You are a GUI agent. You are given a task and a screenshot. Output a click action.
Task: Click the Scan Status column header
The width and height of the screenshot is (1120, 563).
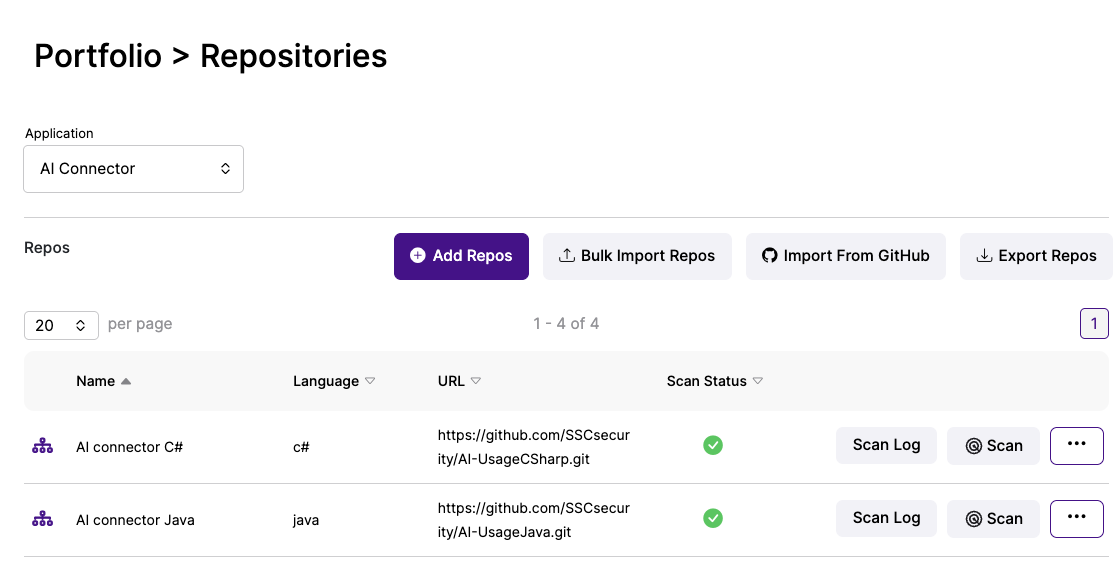[x=706, y=381]
